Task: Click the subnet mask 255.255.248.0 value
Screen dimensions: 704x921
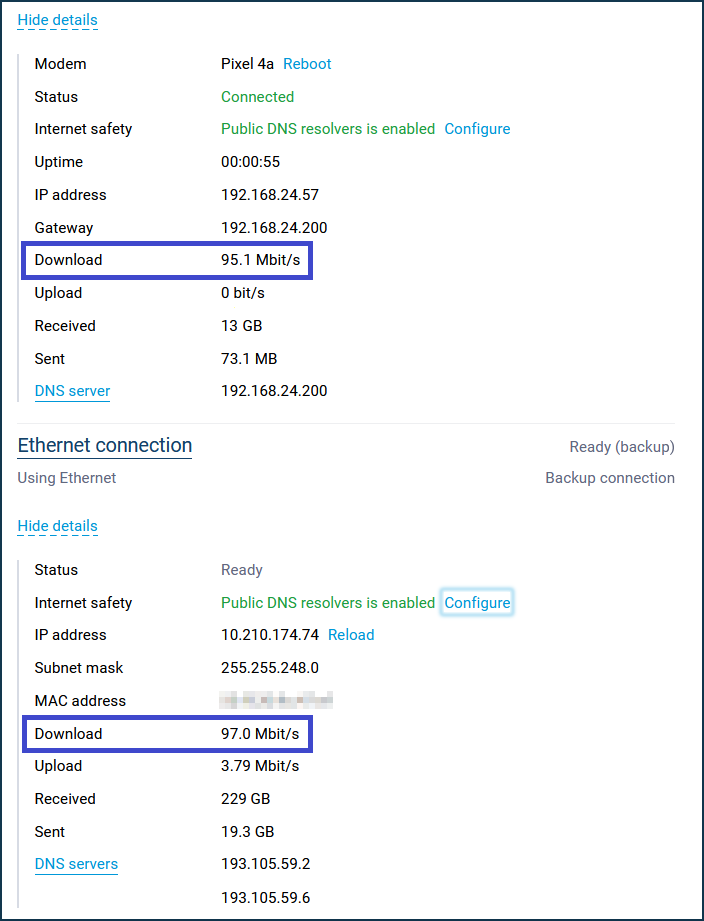Action: [270, 668]
